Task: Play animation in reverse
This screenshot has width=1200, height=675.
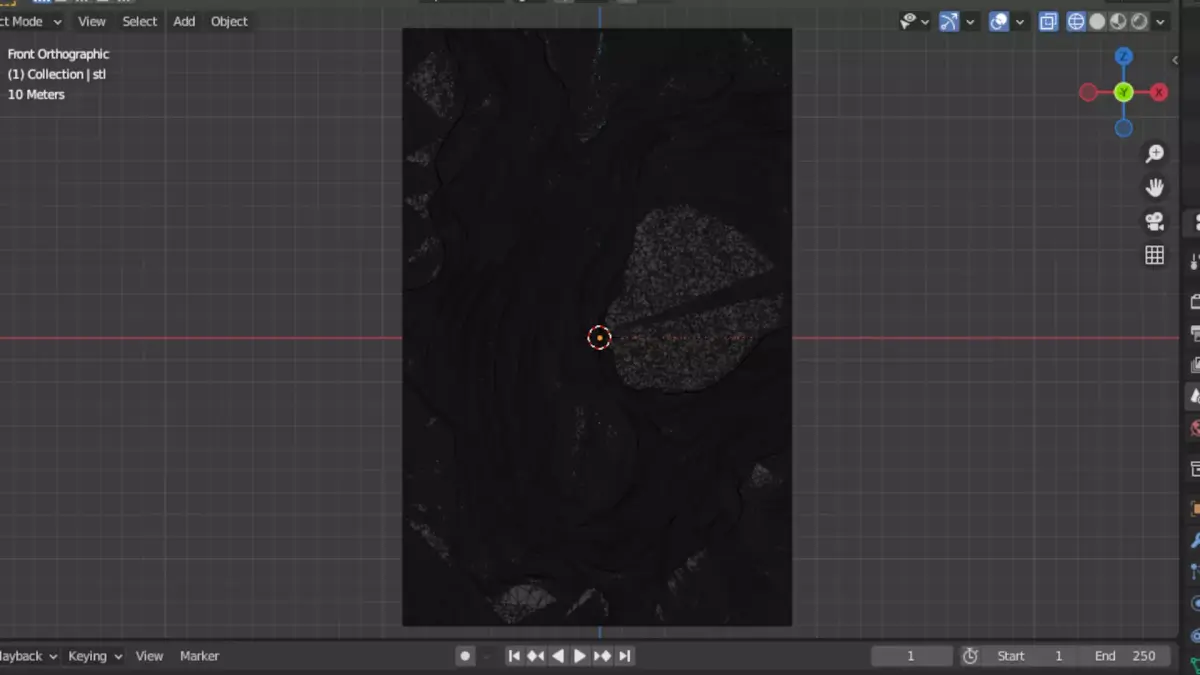Action: [558, 656]
